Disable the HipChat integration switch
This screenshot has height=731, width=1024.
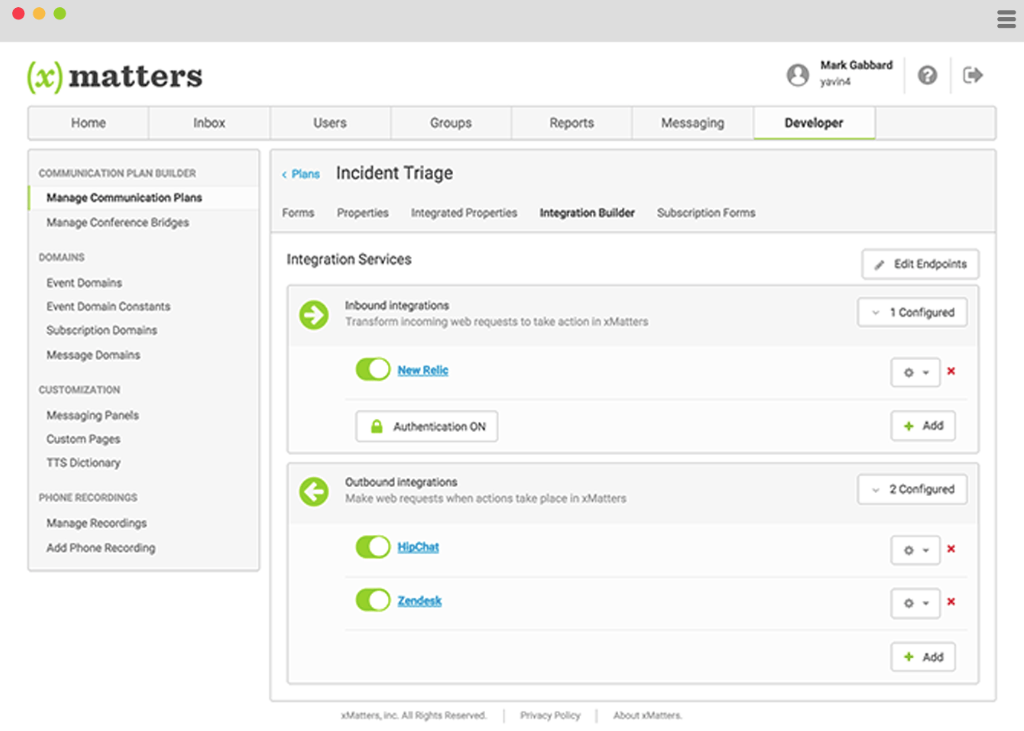pyautogui.click(x=373, y=547)
